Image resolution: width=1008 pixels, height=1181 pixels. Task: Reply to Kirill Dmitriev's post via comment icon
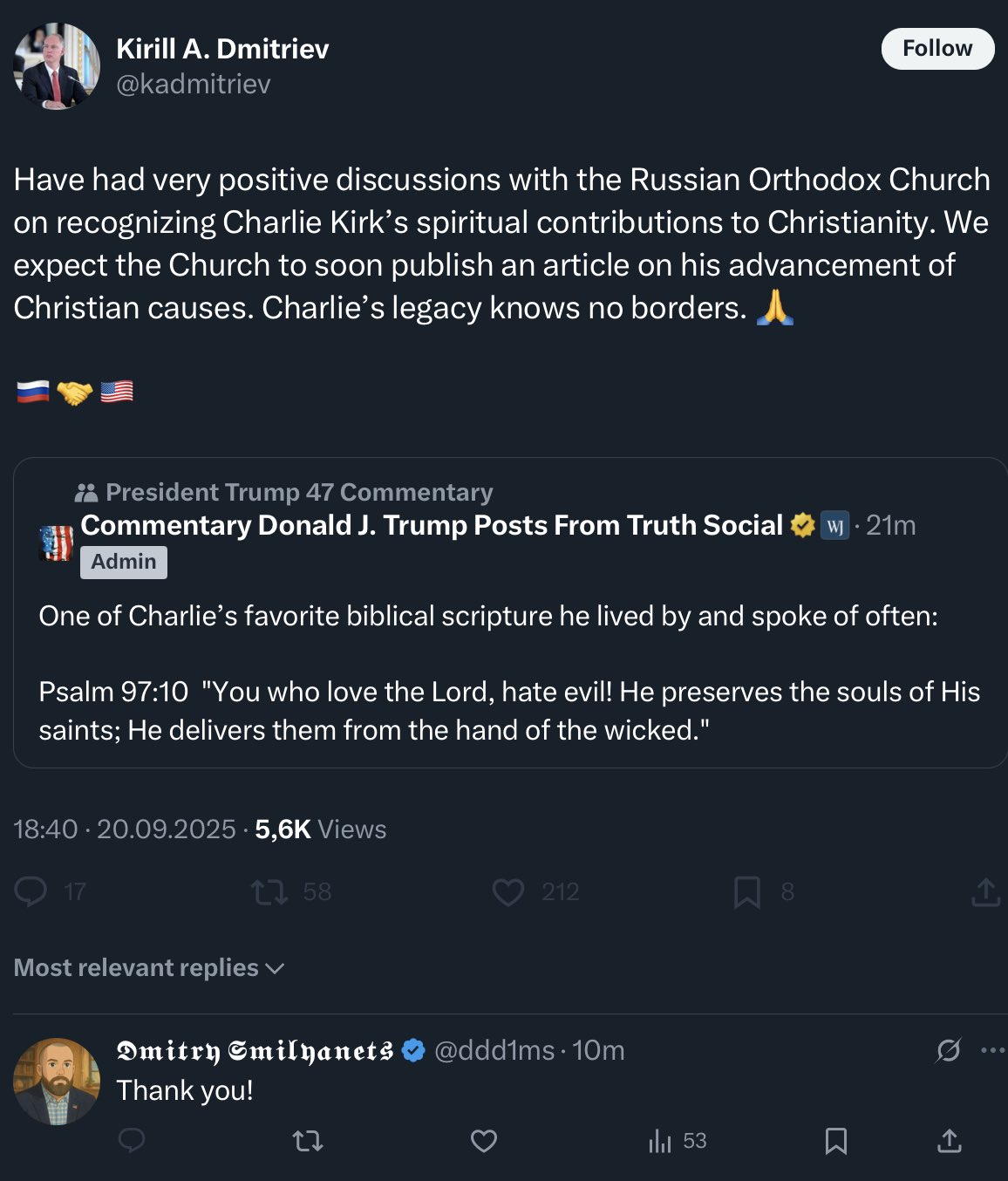[31, 891]
